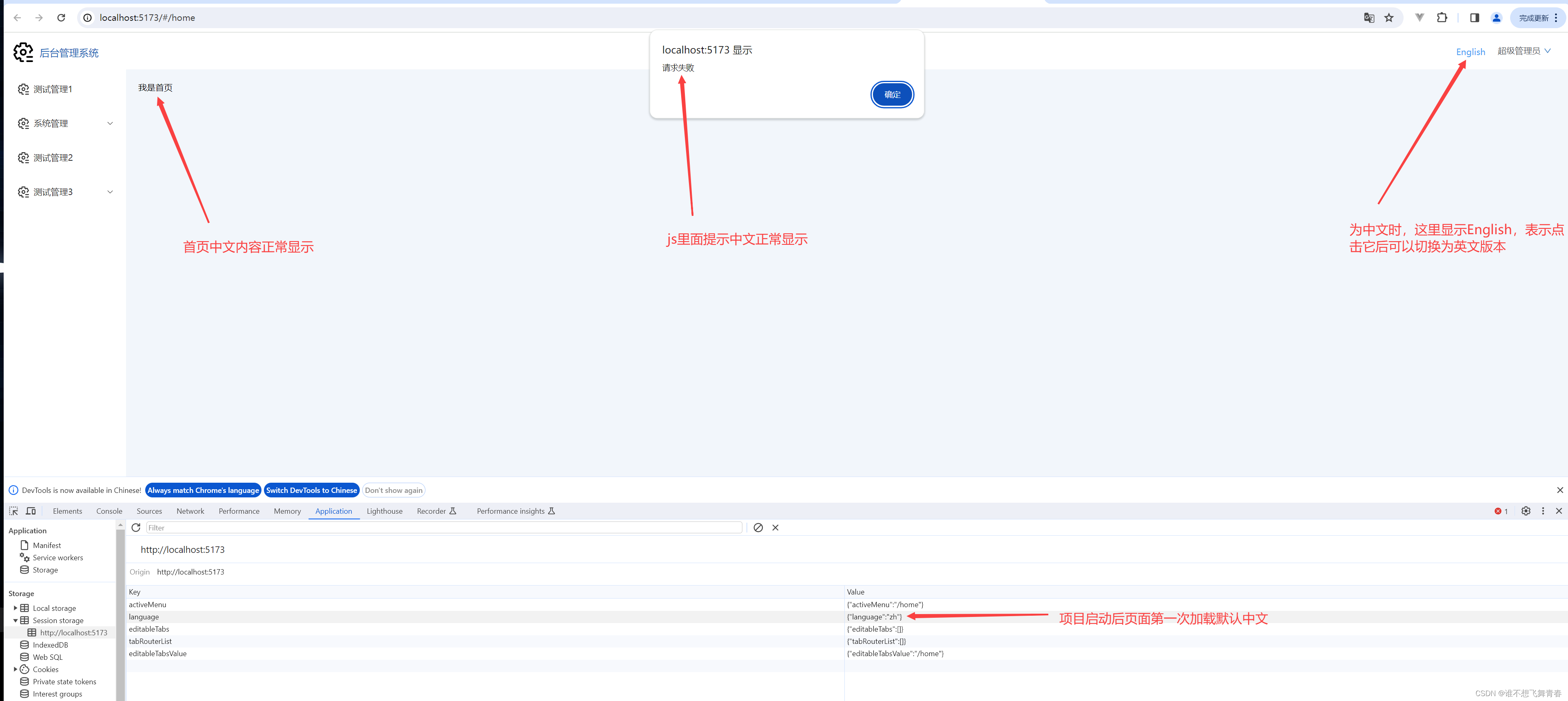Click Switch DevTools to Chinese

tap(312, 490)
